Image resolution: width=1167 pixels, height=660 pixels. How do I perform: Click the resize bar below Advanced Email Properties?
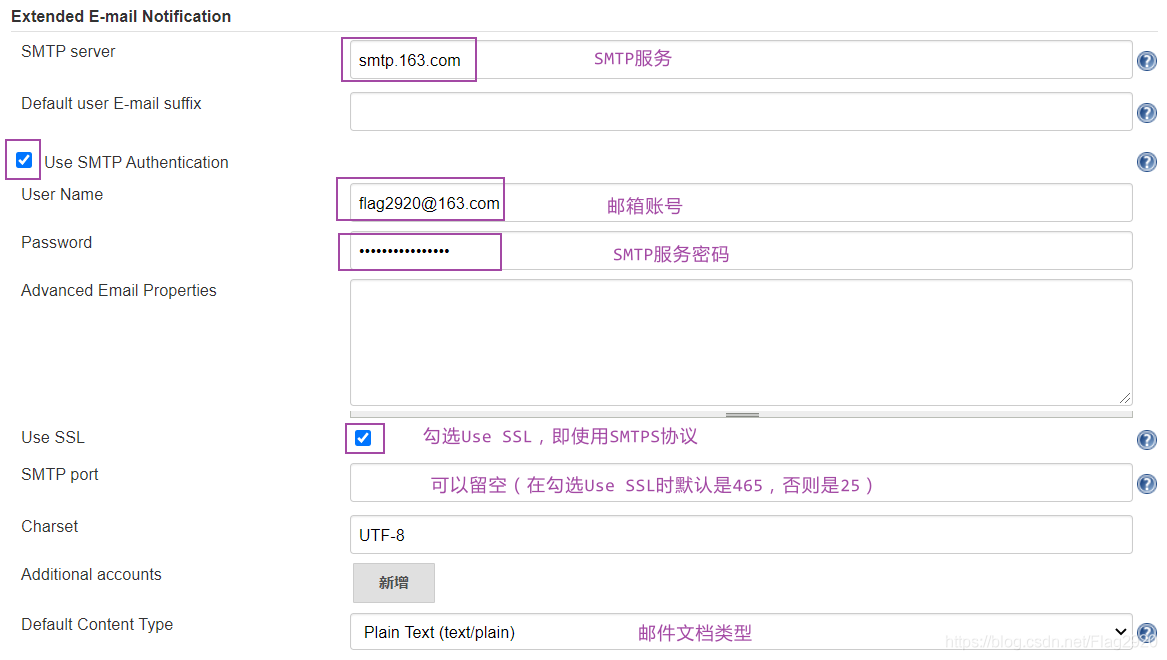(741, 414)
